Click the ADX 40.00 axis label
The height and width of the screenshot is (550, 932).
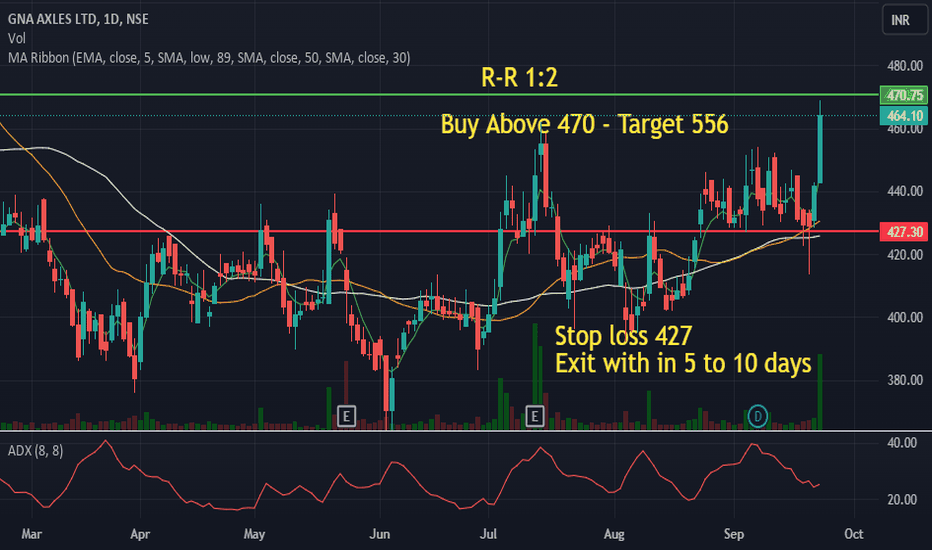point(902,443)
